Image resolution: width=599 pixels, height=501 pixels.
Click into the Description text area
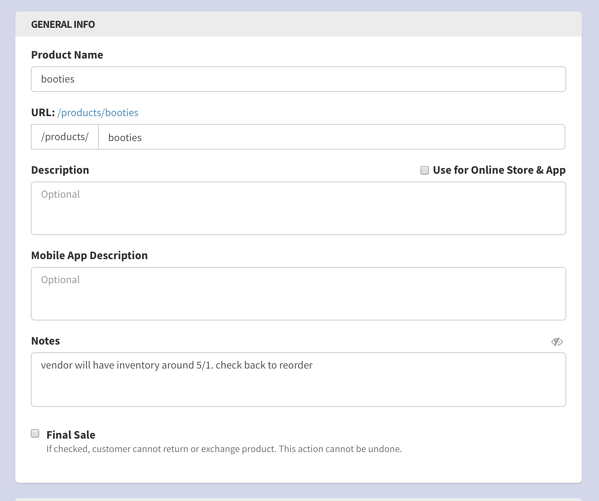pos(298,208)
